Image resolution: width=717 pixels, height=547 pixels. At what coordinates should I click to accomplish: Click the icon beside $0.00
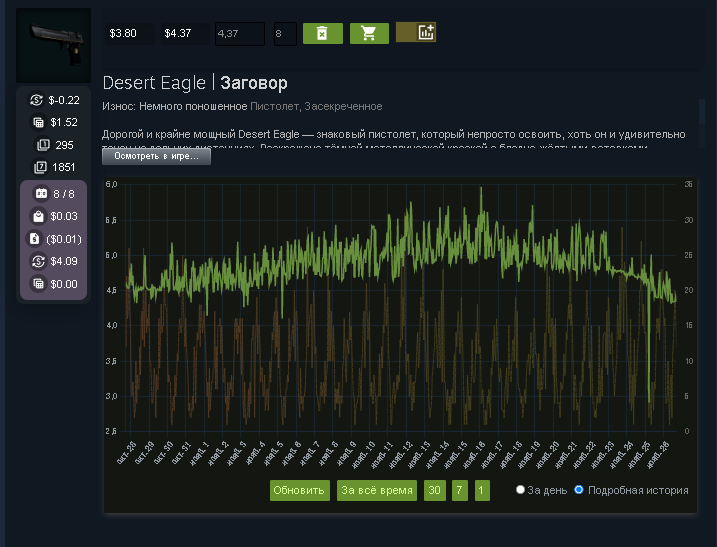pos(38,284)
